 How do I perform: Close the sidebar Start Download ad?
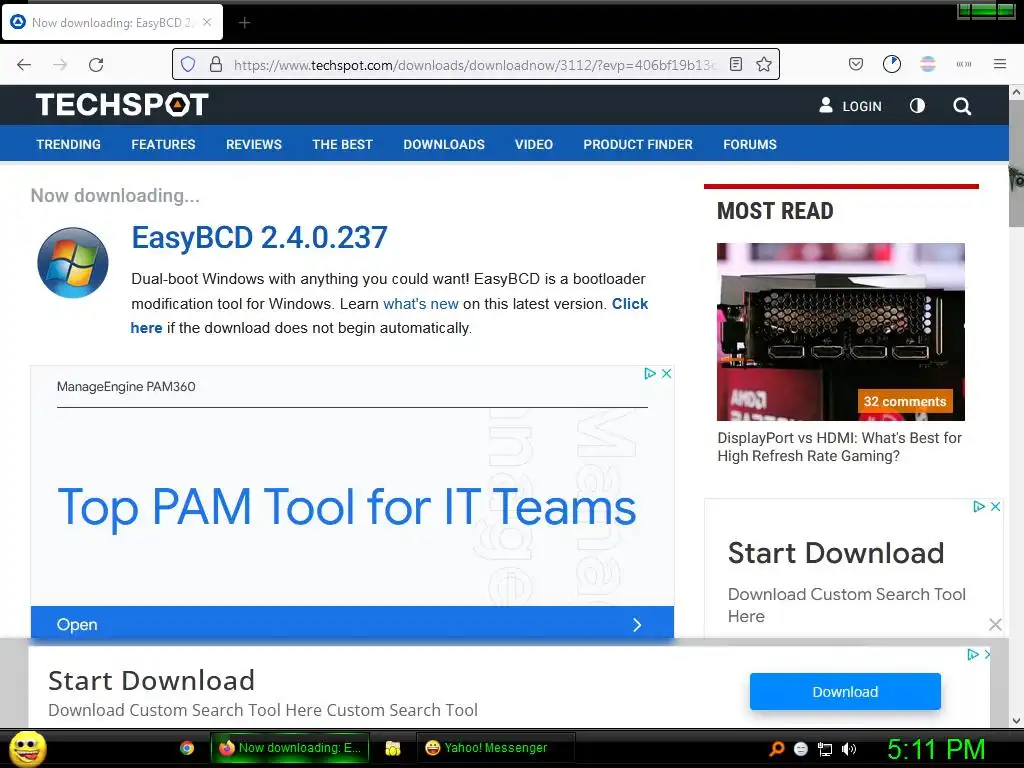pos(995,506)
